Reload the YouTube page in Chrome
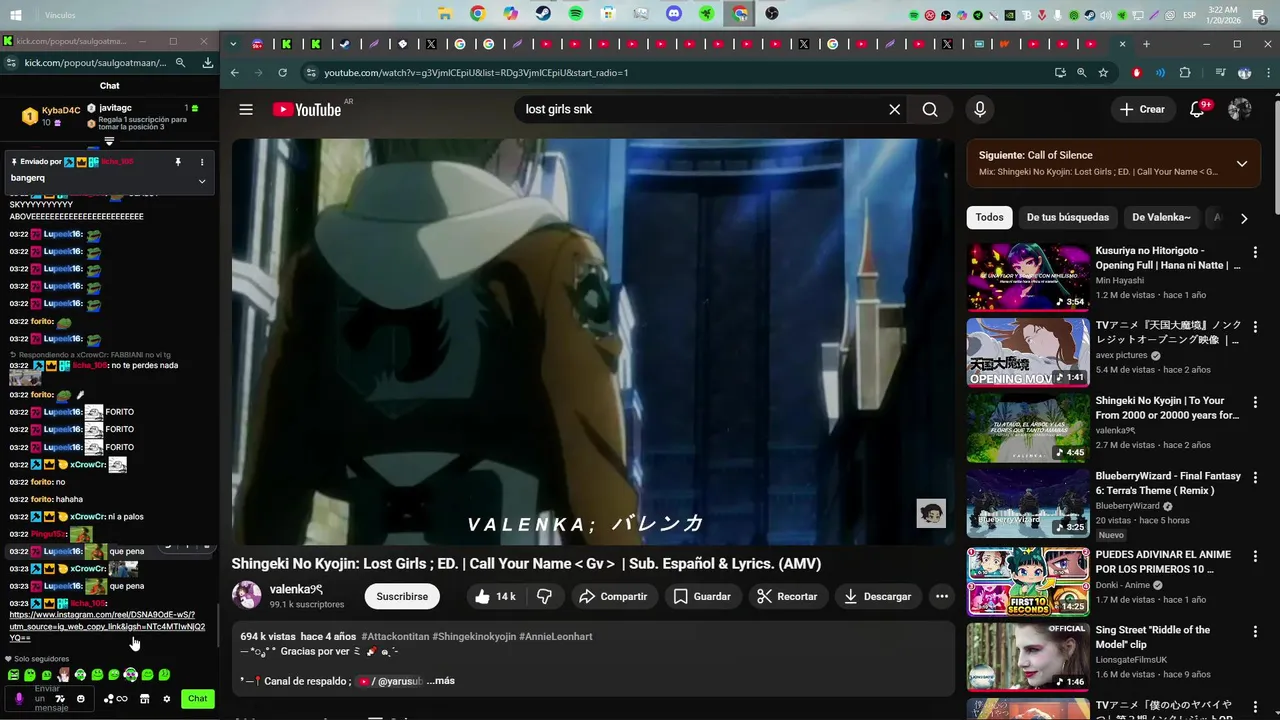Screen dimensions: 1280x720 283,72
